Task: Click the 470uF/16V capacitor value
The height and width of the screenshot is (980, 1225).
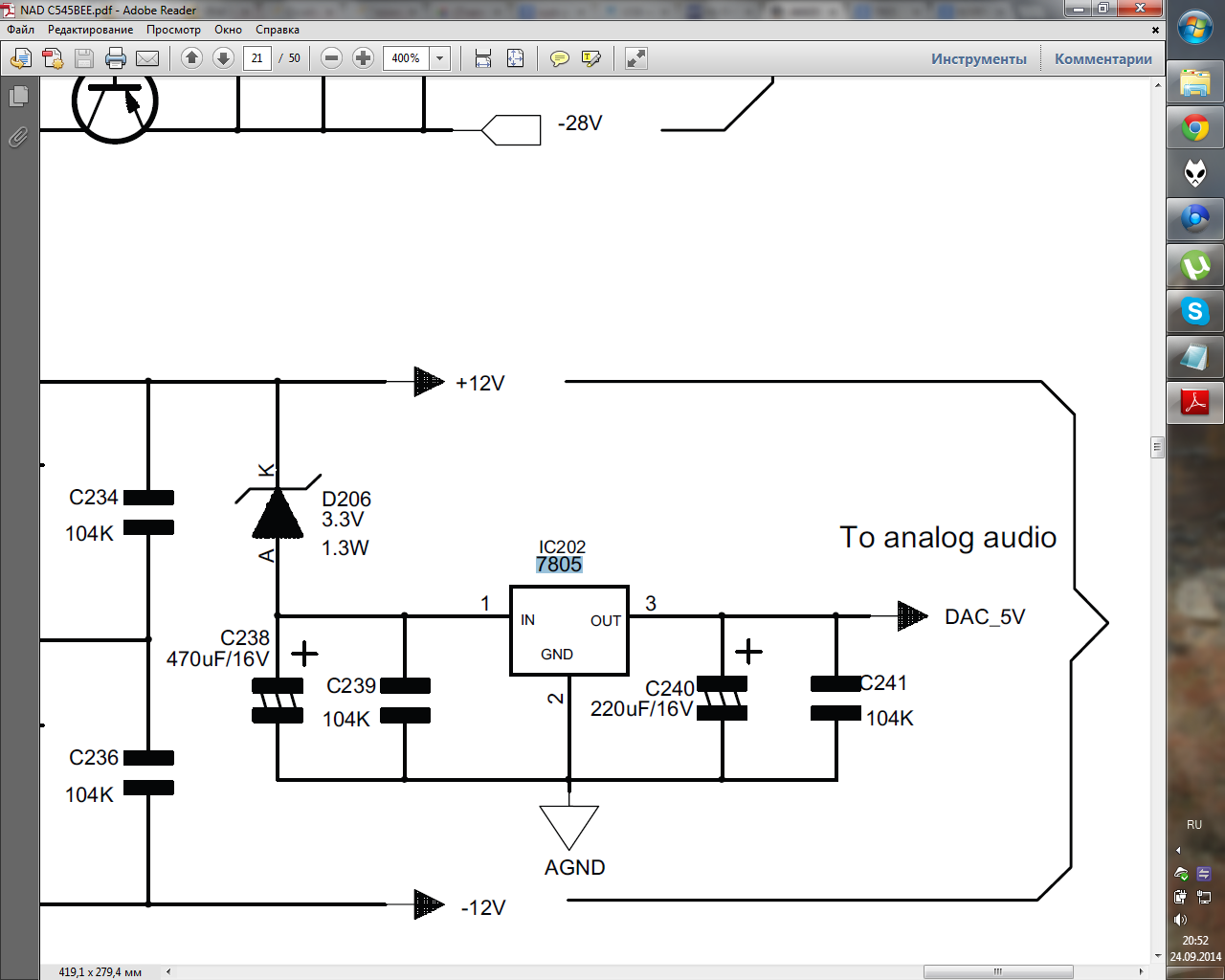Action: [217, 659]
